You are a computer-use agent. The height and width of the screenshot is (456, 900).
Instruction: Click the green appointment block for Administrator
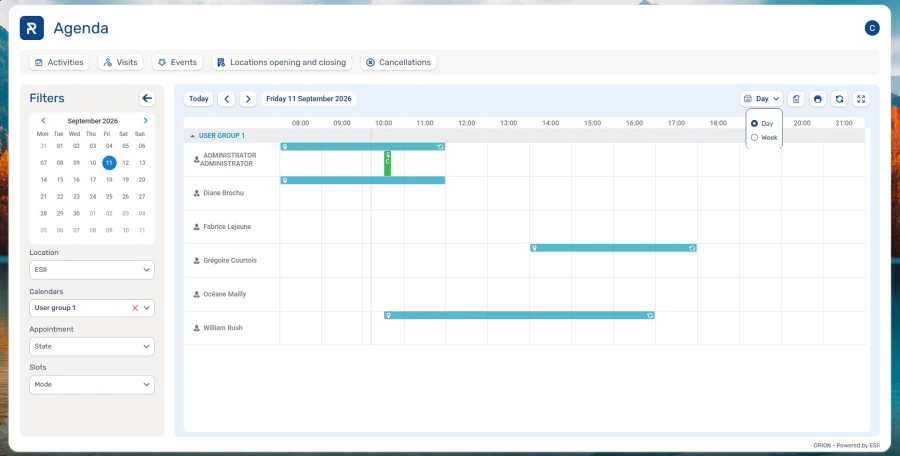[387, 163]
